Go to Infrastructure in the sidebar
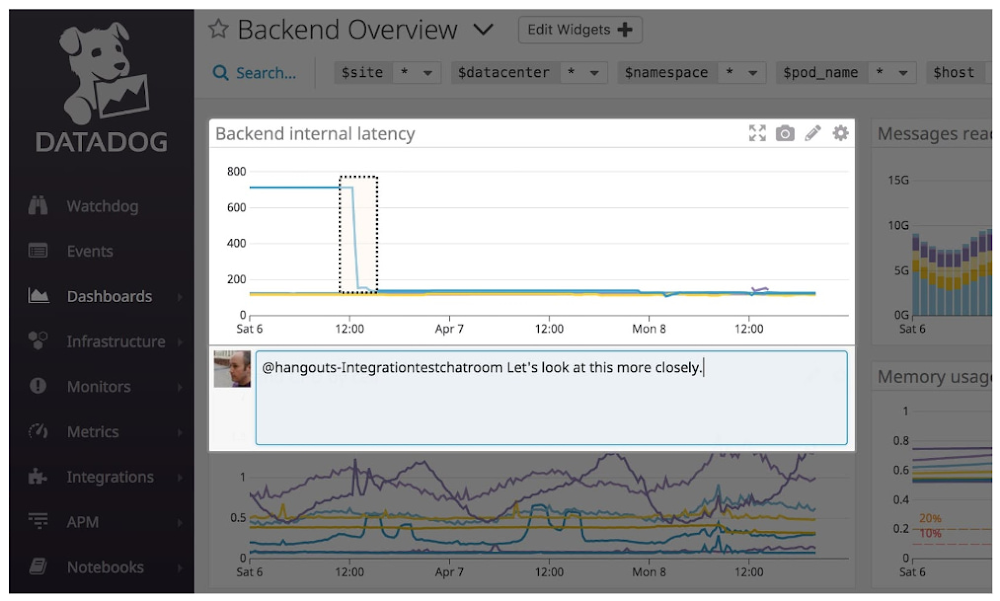1000x601 pixels. pyautogui.click(x=115, y=342)
